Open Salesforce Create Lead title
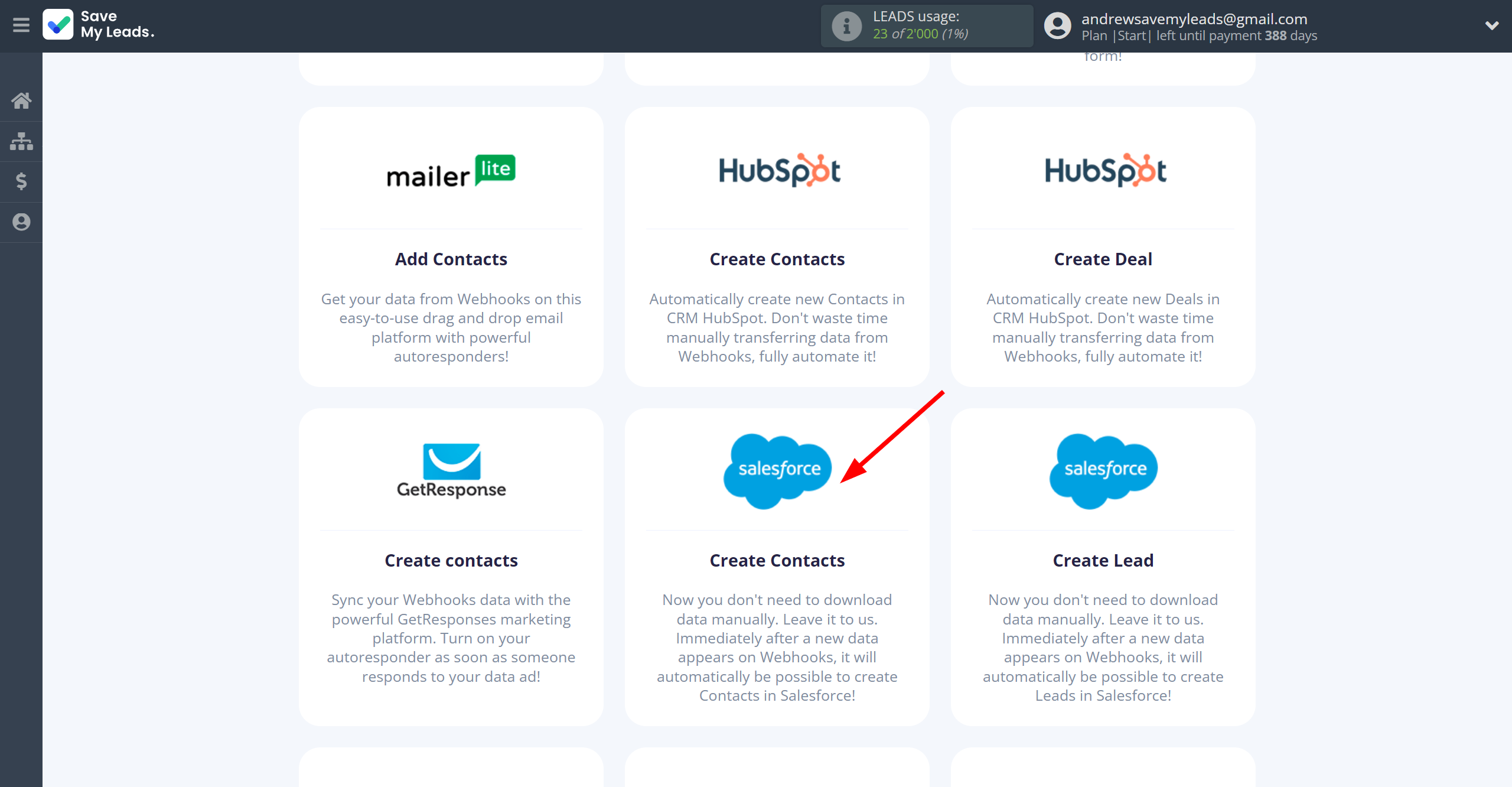Screen dimensions: 1512x787 tap(1103, 561)
